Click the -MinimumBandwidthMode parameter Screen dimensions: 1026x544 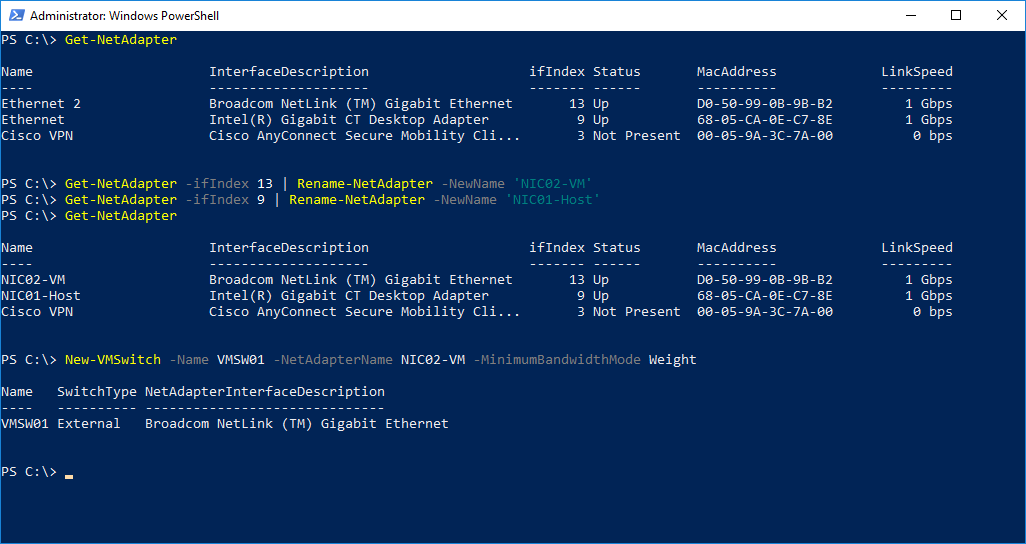pyautogui.click(x=560, y=360)
